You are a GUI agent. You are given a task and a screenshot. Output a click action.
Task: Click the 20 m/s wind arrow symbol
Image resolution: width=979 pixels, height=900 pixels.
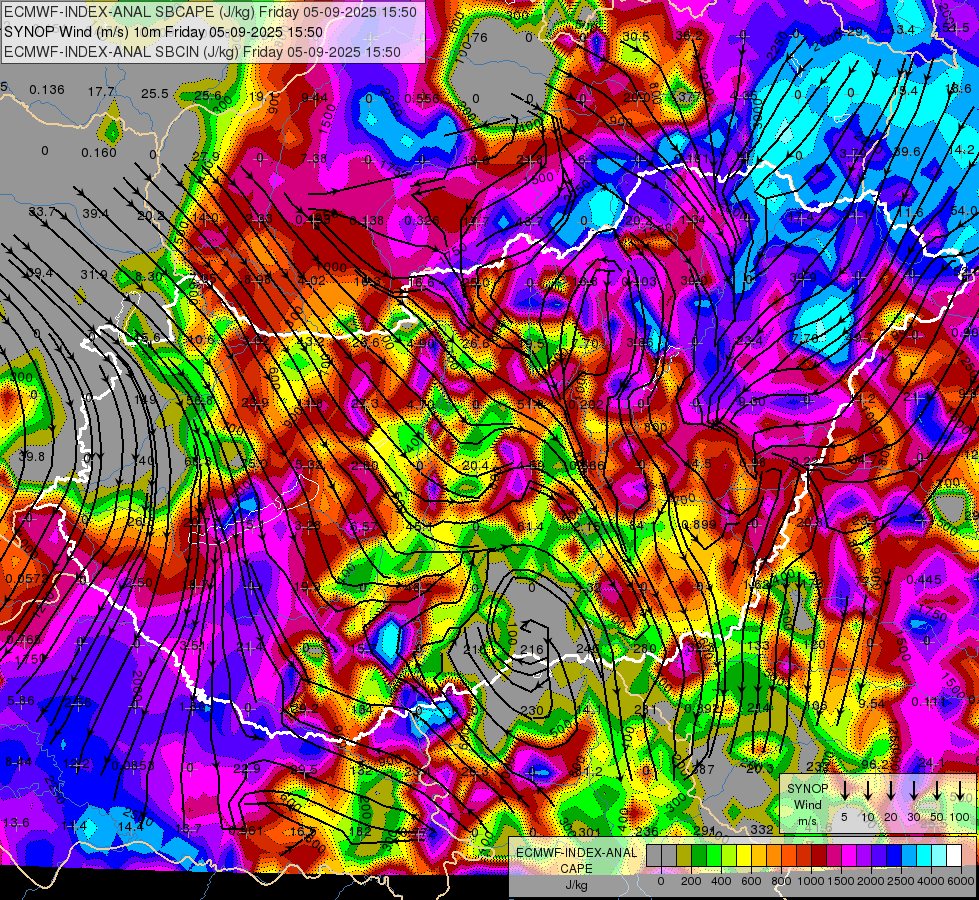[891, 790]
